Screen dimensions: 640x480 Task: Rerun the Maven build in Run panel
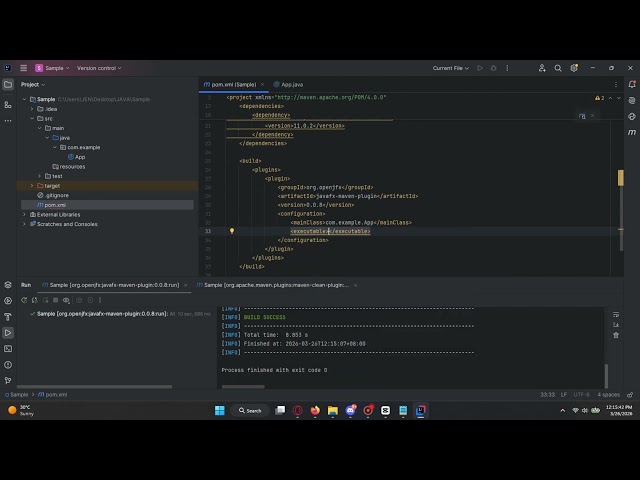tap(24, 300)
